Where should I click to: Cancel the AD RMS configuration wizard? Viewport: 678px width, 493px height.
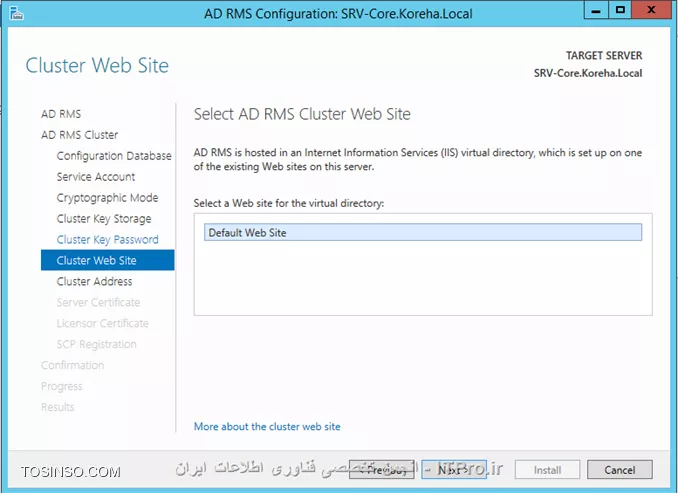[620, 470]
